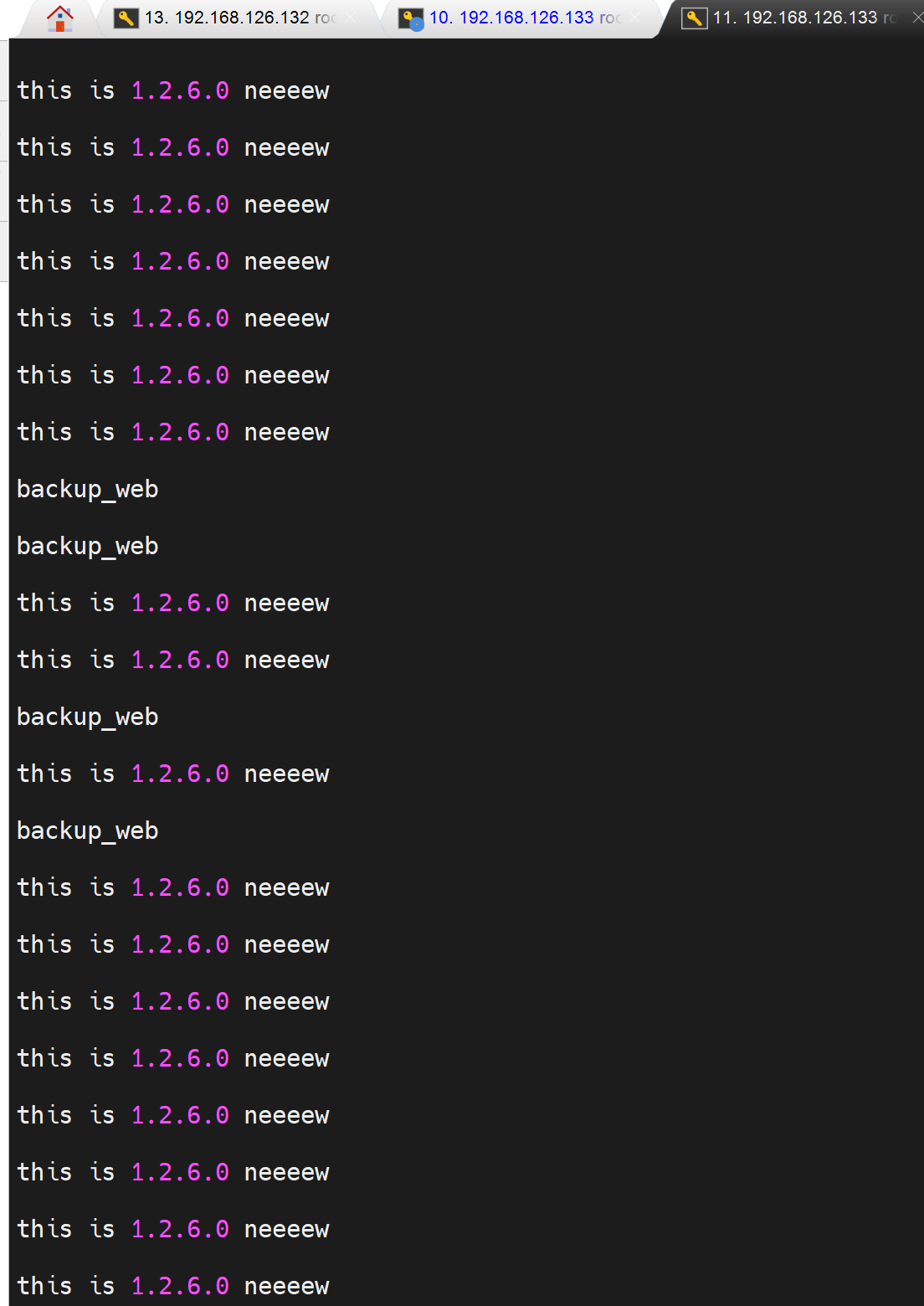Image resolution: width=924 pixels, height=1306 pixels.
Task: Click session icon on tab 10
Action: coord(410,18)
